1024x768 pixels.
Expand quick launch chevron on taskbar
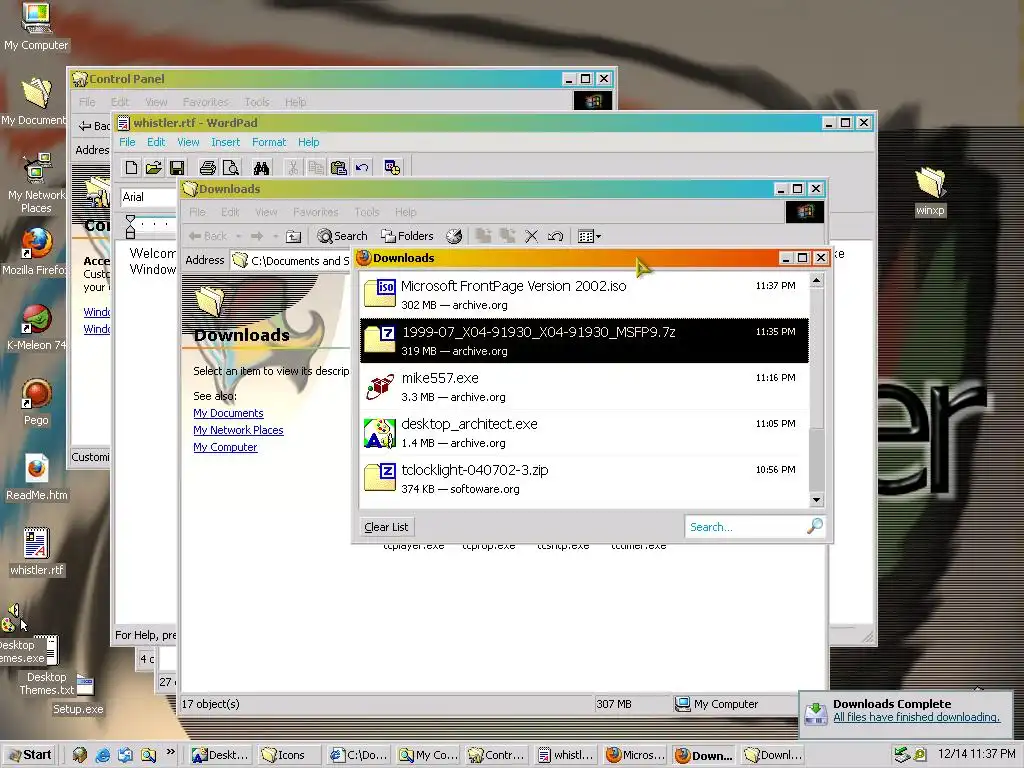point(170,752)
